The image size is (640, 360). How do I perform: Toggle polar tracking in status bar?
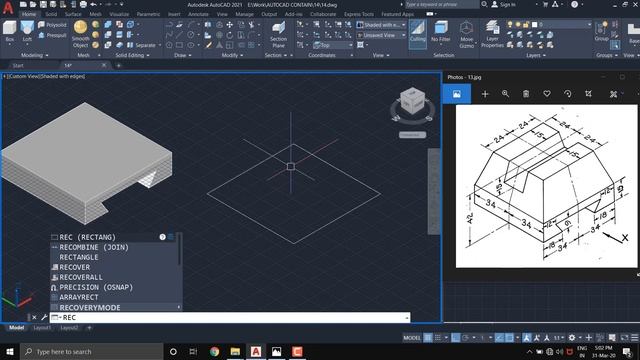pyautogui.click(x=465, y=338)
